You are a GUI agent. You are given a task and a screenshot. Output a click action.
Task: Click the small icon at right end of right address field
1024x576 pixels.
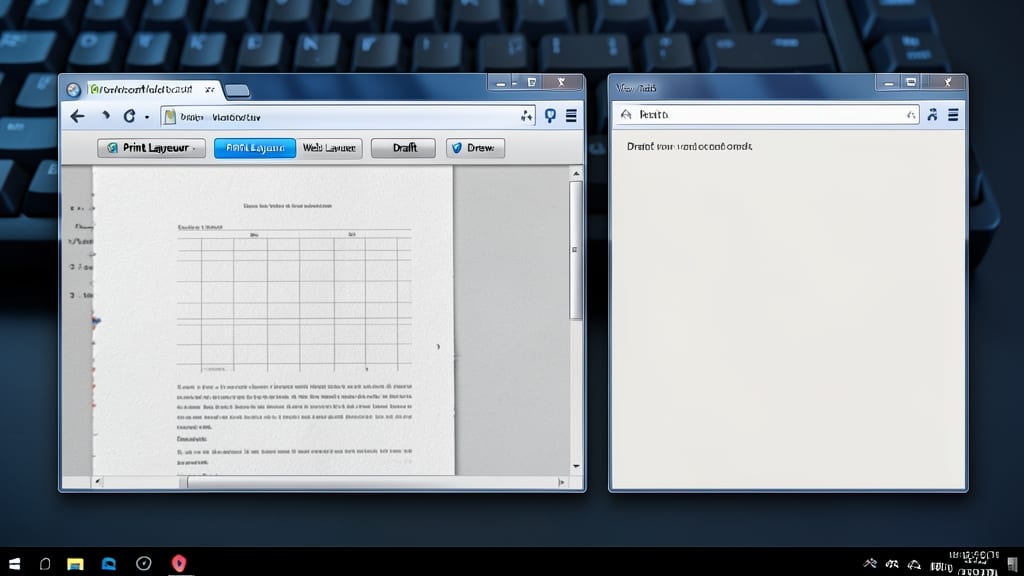coord(910,116)
